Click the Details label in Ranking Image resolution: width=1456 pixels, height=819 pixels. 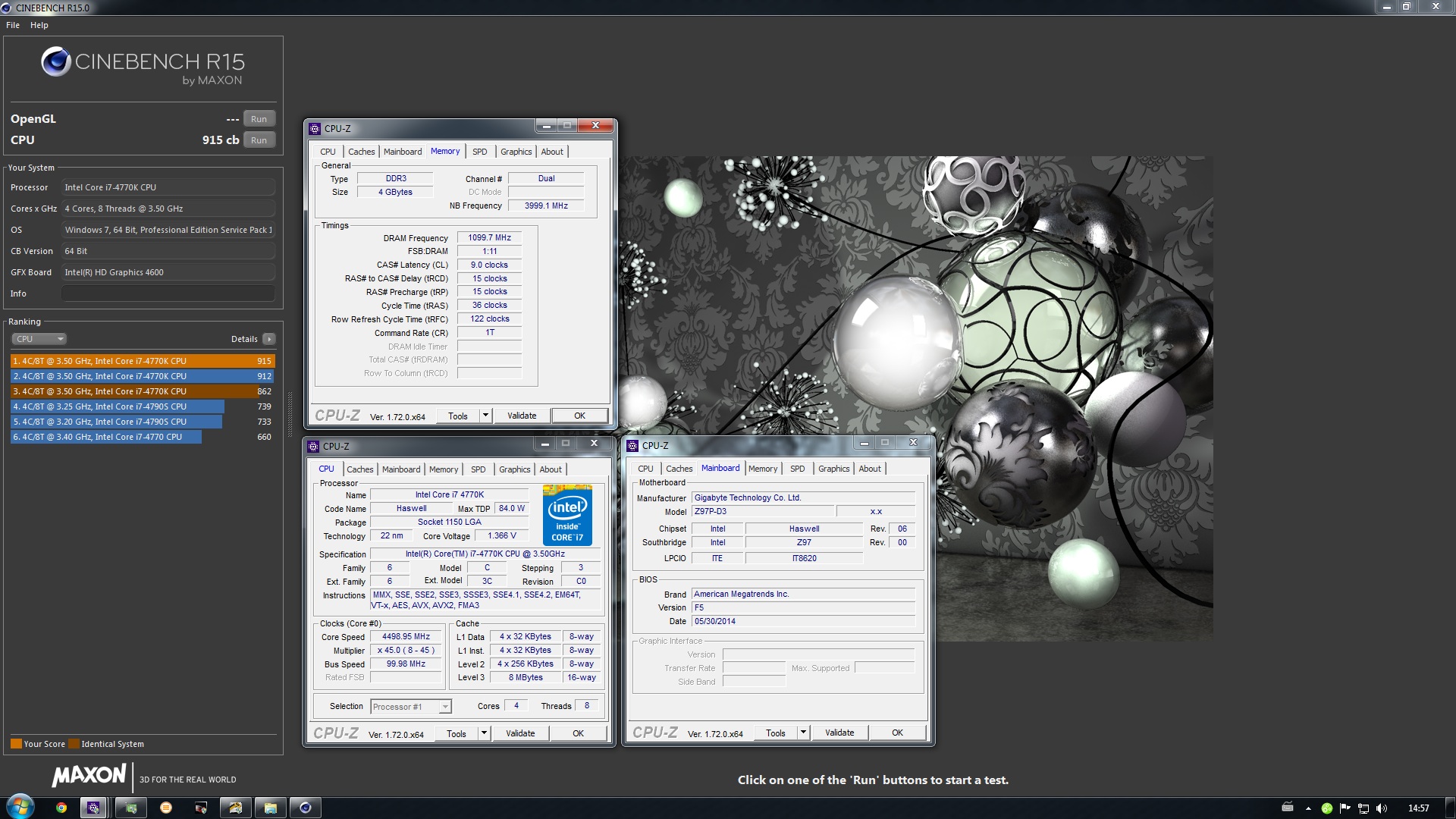(244, 339)
